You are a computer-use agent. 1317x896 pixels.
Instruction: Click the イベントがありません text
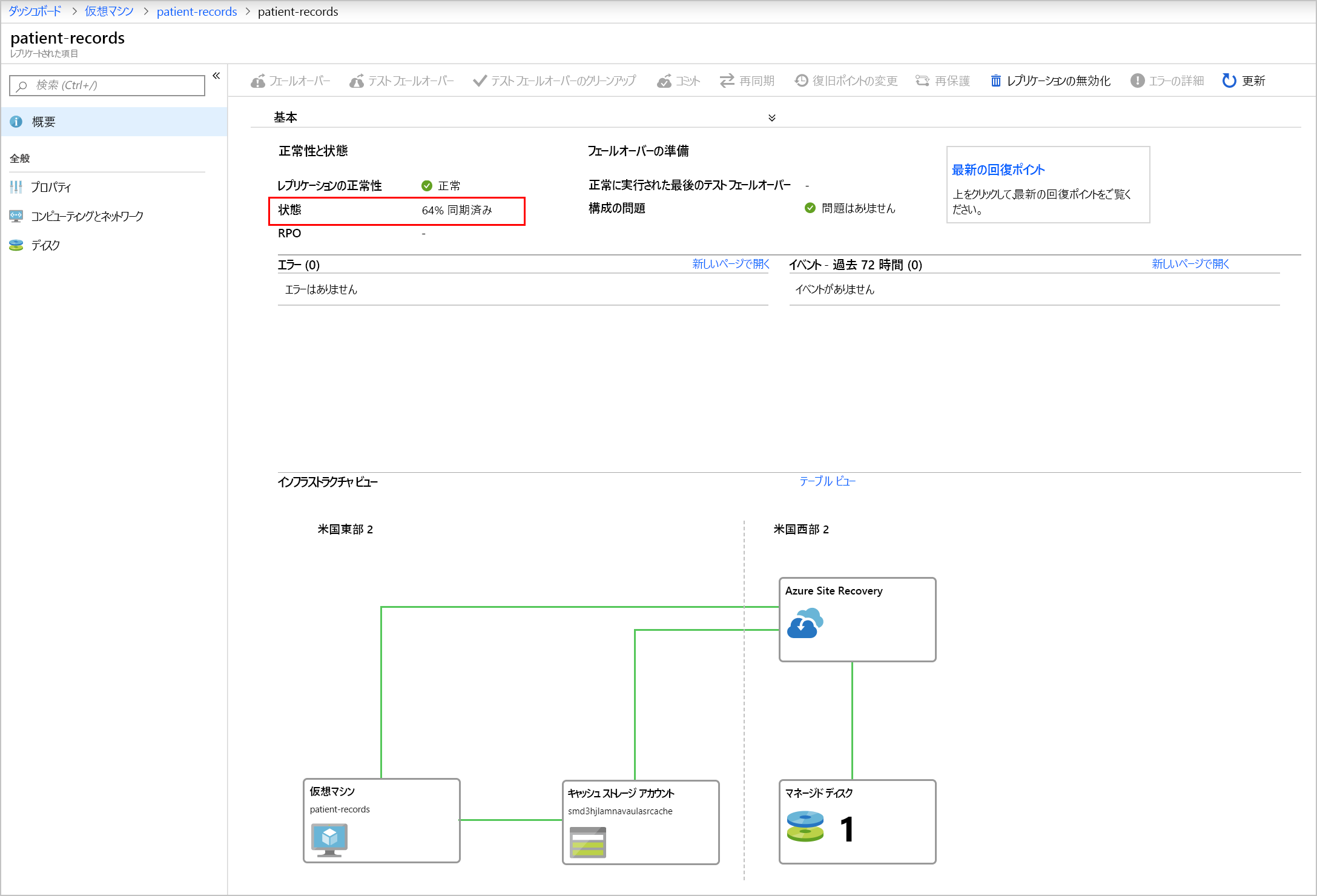pyautogui.click(x=835, y=289)
